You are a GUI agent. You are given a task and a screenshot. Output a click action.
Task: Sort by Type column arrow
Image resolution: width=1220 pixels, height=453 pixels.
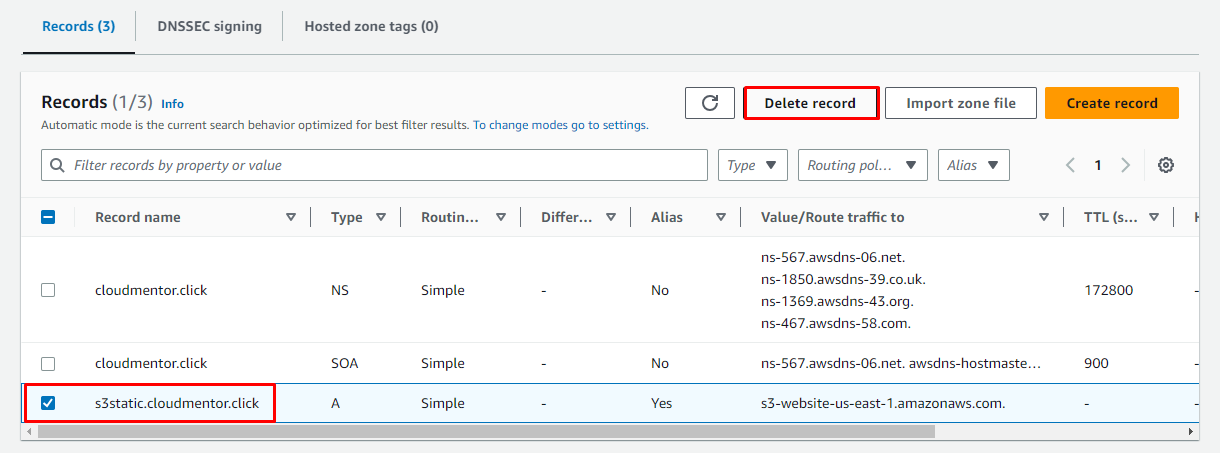[x=381, y=217]
